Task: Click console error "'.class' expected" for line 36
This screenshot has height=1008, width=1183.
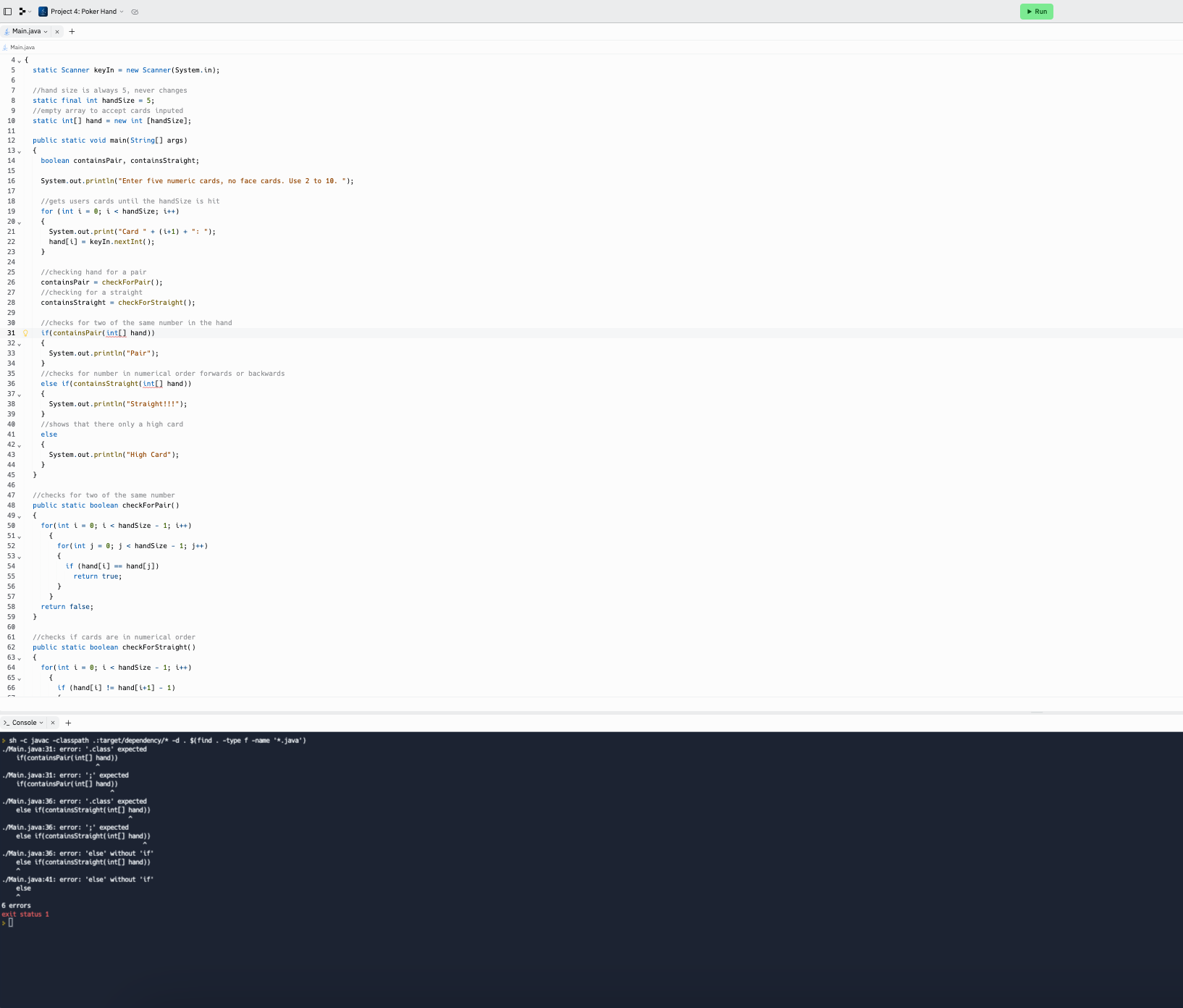Action: pyautogui.click(x=74, y=802)
